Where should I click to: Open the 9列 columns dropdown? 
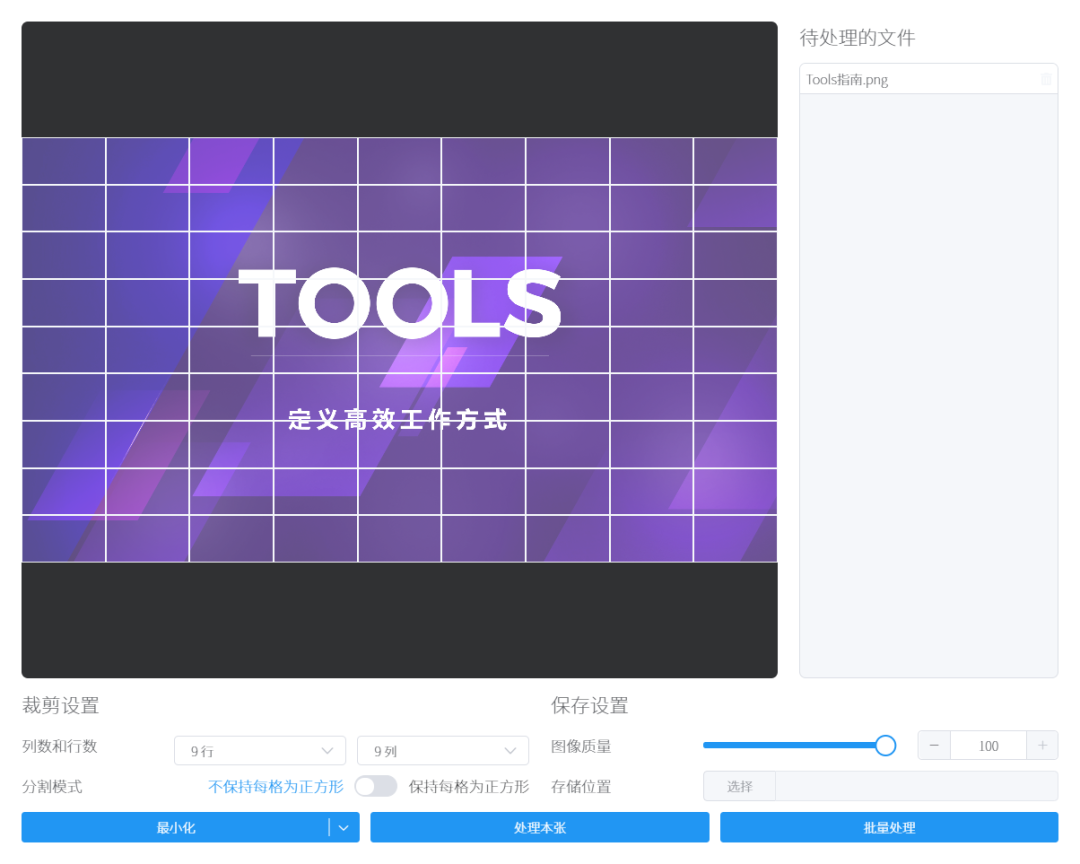pos(443,750)
